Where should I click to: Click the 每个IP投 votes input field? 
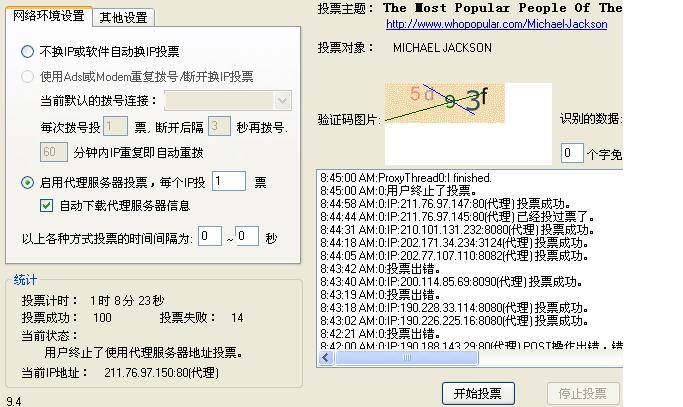click(x=227, y=181)
